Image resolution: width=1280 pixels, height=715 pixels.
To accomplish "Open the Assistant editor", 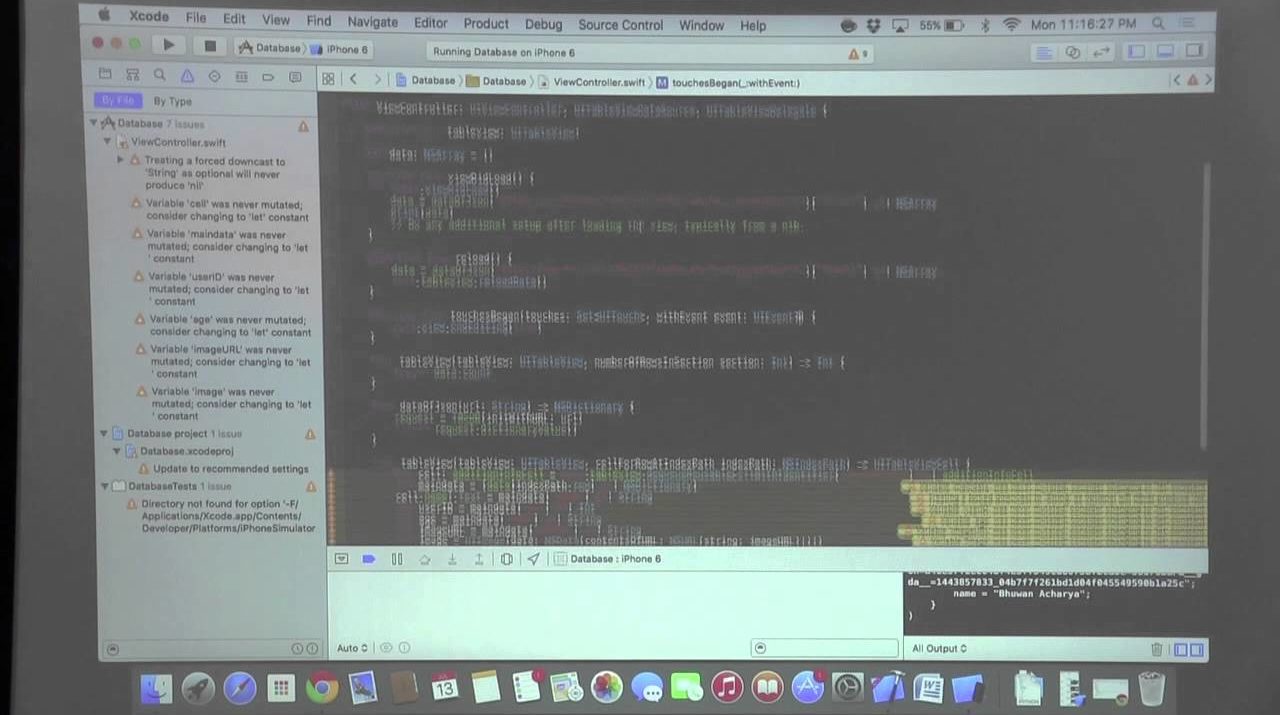I will pyautogui.click(x=1073, y=52).
